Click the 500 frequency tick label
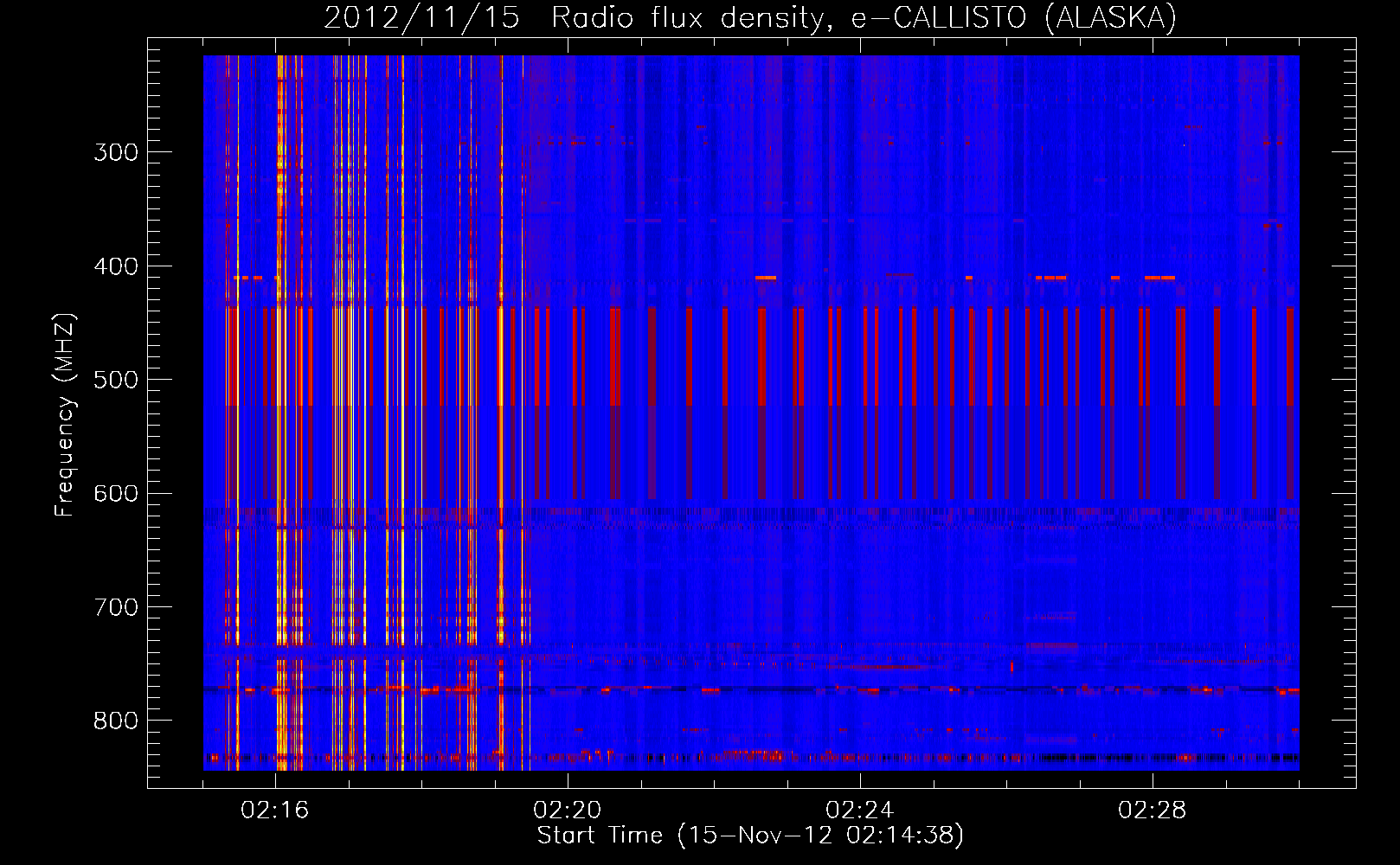 point(116,380)
